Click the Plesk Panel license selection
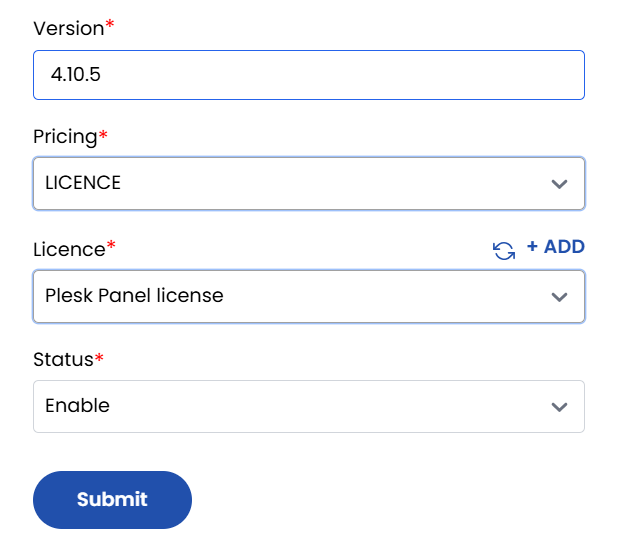Screen dimensions: 617x553 (134, 297)
